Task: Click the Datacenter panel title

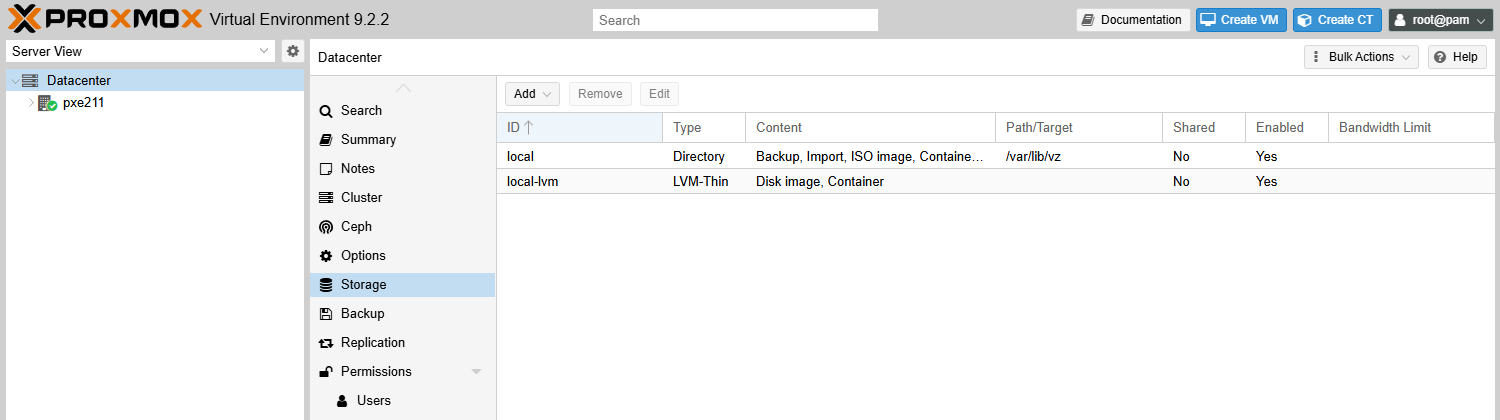Action: 350,58
